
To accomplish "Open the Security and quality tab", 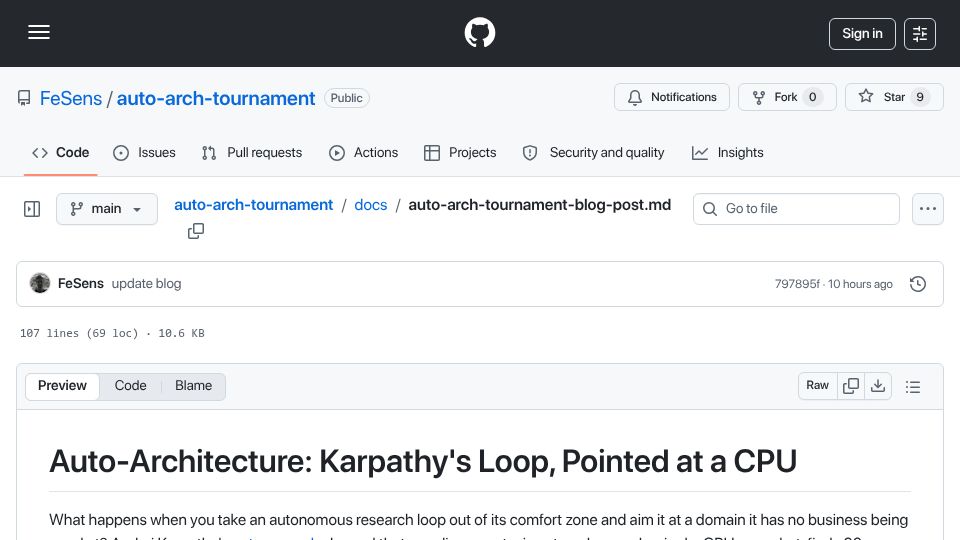I will (593, 152).
